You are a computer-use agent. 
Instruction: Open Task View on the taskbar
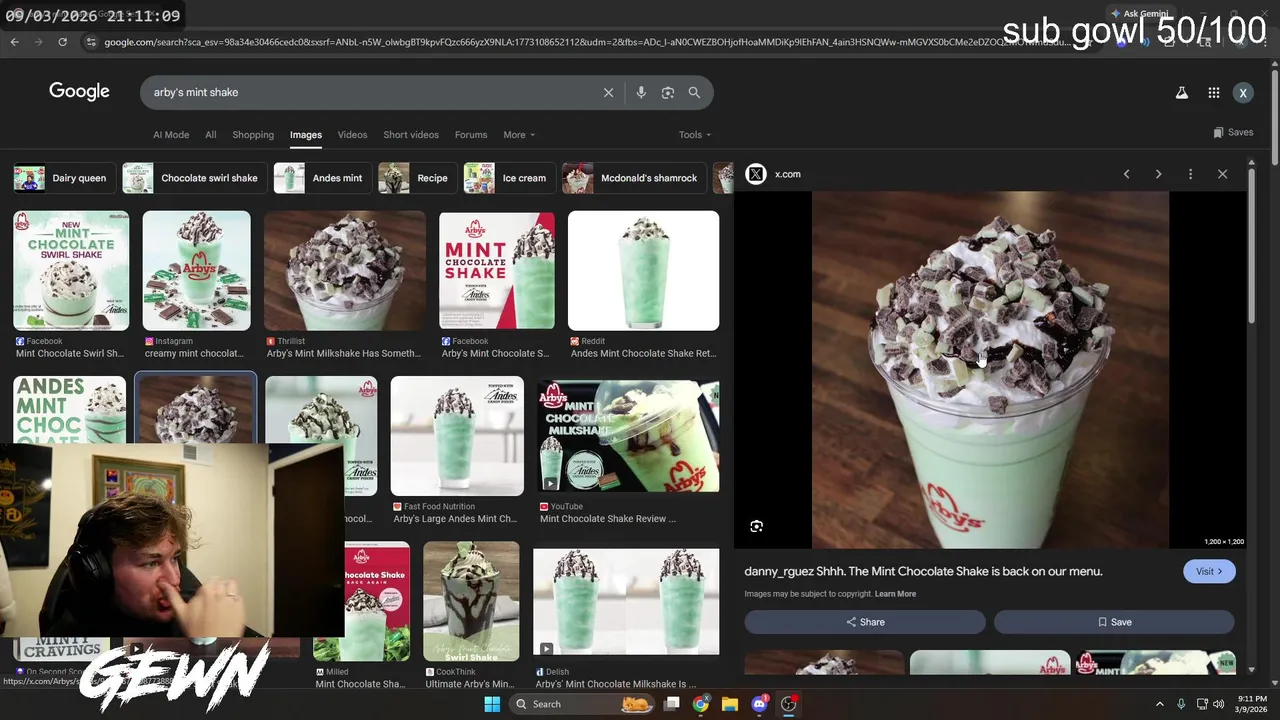coord(672,704)
